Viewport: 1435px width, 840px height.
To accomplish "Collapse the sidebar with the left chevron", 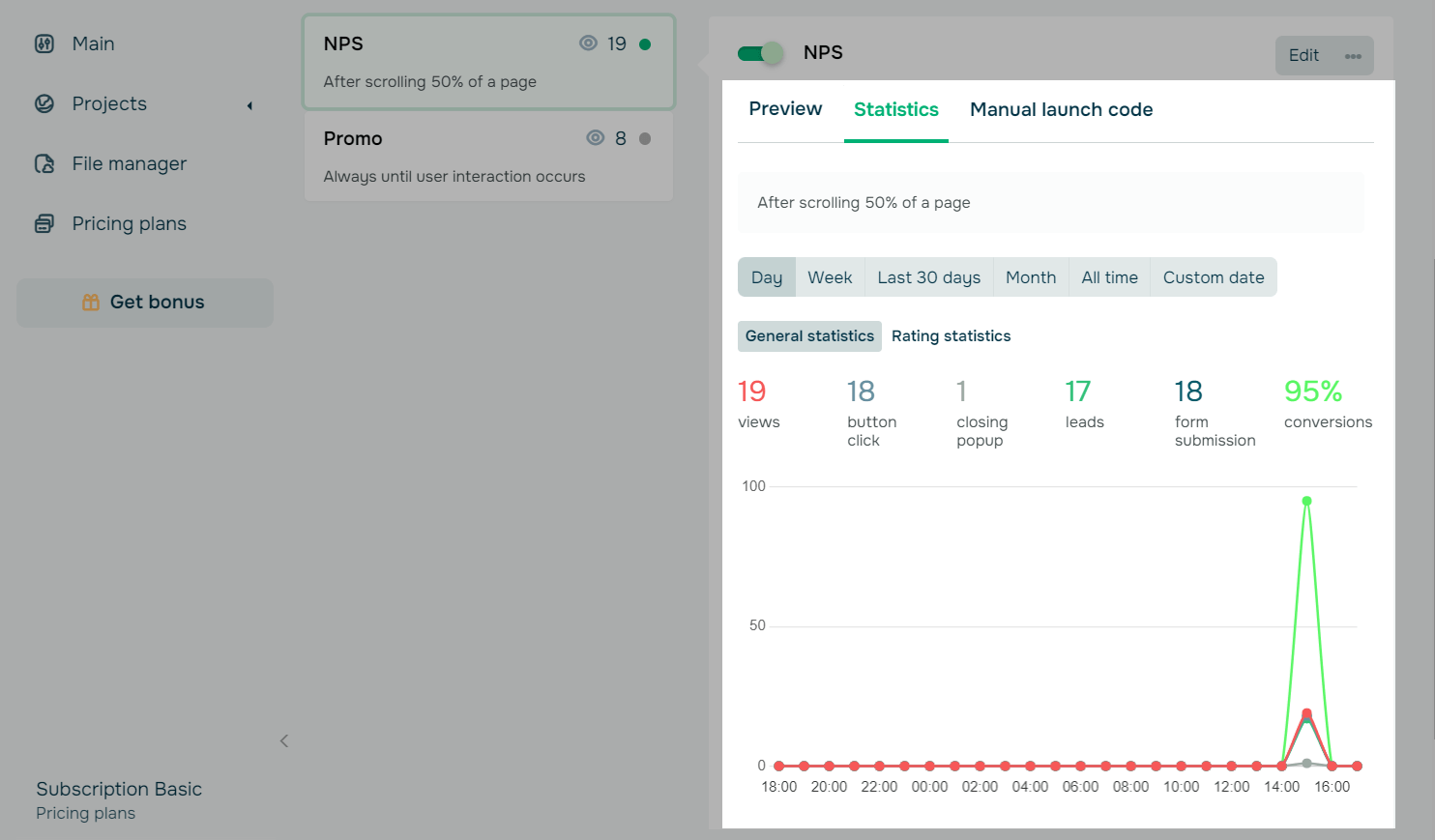I will 283,740.
